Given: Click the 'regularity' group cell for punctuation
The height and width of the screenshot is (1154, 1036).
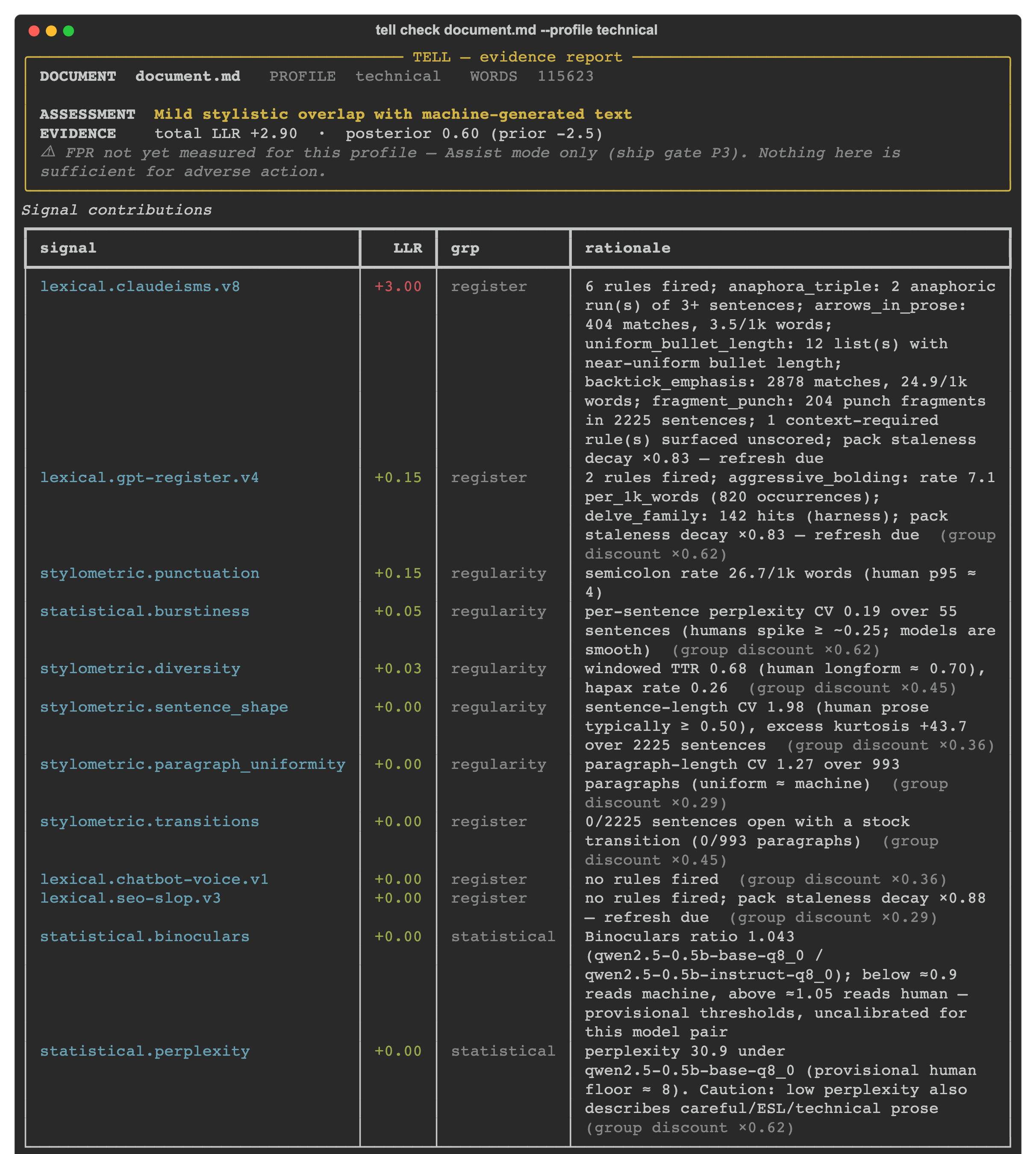Looking at the screenshot, I should pos(499,573).
